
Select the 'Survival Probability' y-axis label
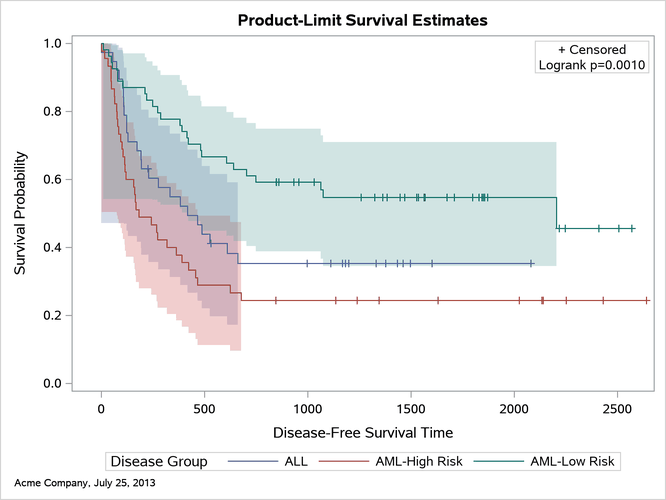click(20, 213)
